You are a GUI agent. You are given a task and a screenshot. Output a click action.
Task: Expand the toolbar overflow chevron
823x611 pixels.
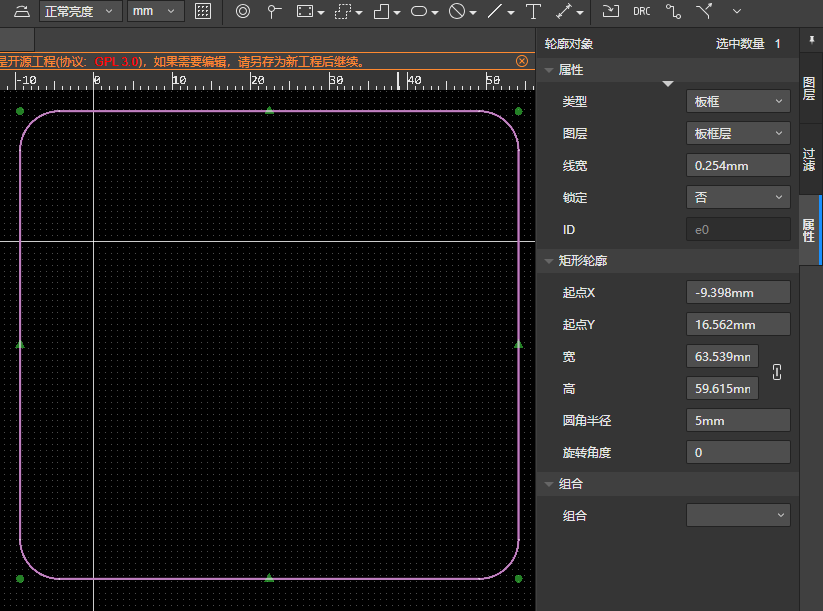pos(737,11)
